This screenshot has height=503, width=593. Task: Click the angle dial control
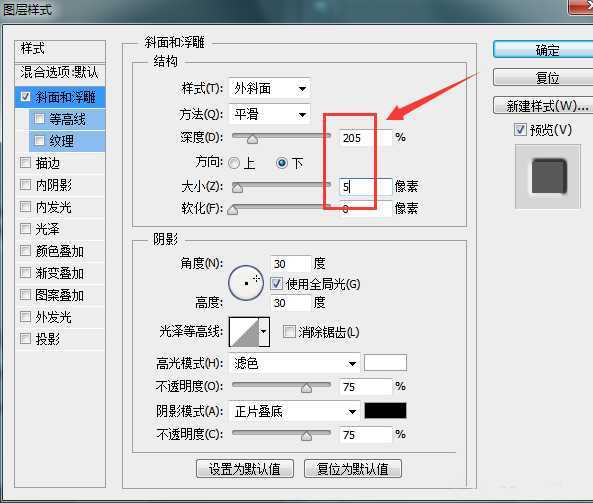[246, 283]
